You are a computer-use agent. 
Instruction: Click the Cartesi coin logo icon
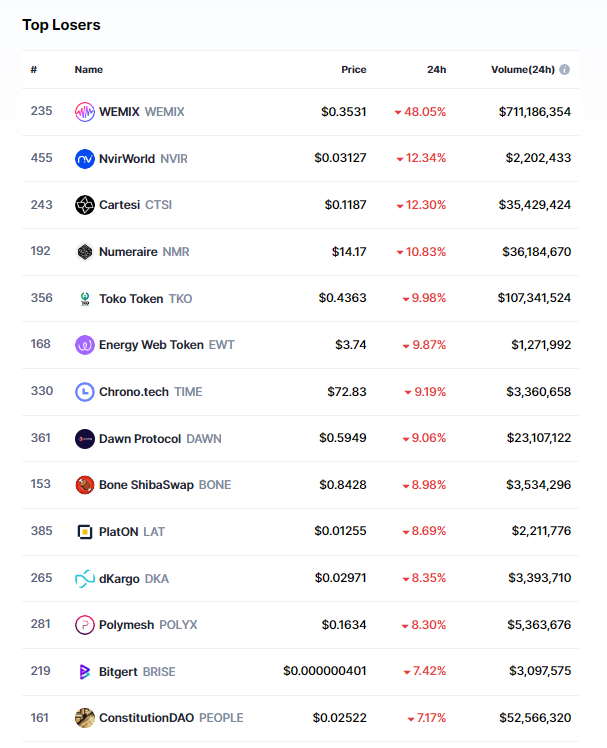click(x=85, y=205)
